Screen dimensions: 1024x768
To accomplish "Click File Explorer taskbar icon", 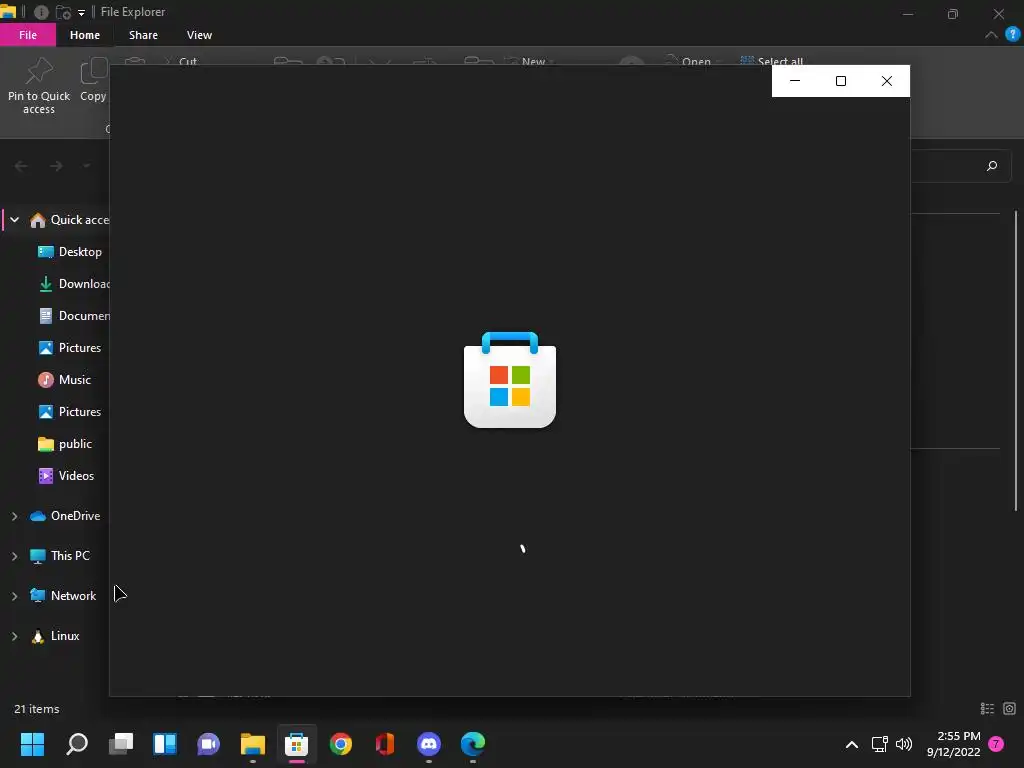I will coord(253,744).
